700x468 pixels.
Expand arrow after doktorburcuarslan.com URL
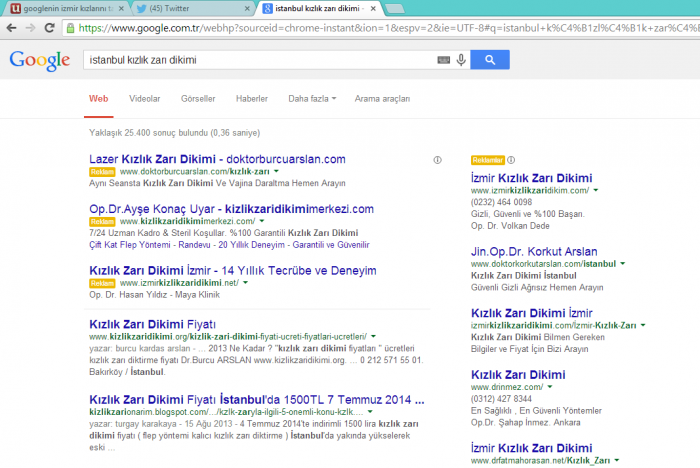[276, 171]
